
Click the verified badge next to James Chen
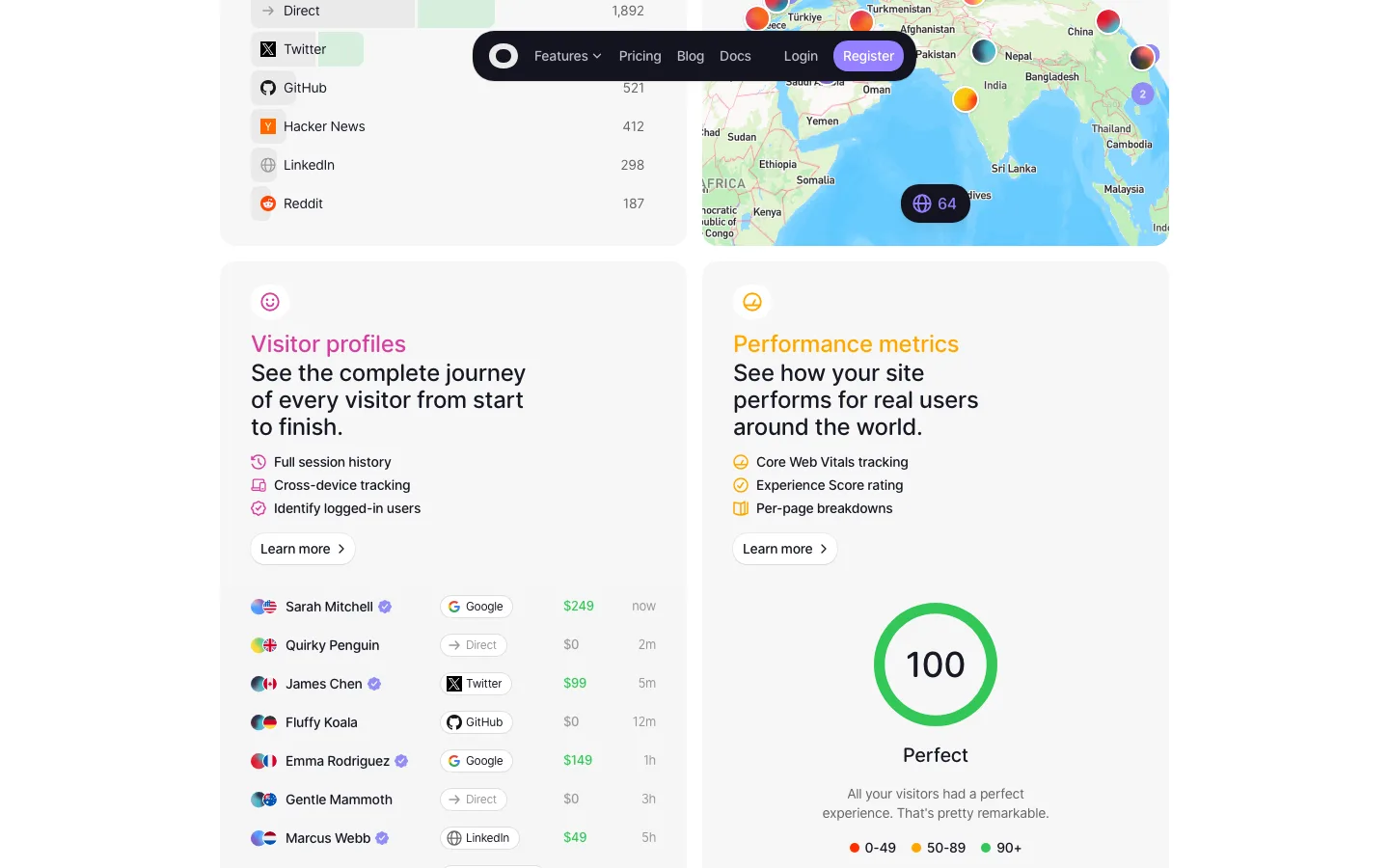(374, 684)
